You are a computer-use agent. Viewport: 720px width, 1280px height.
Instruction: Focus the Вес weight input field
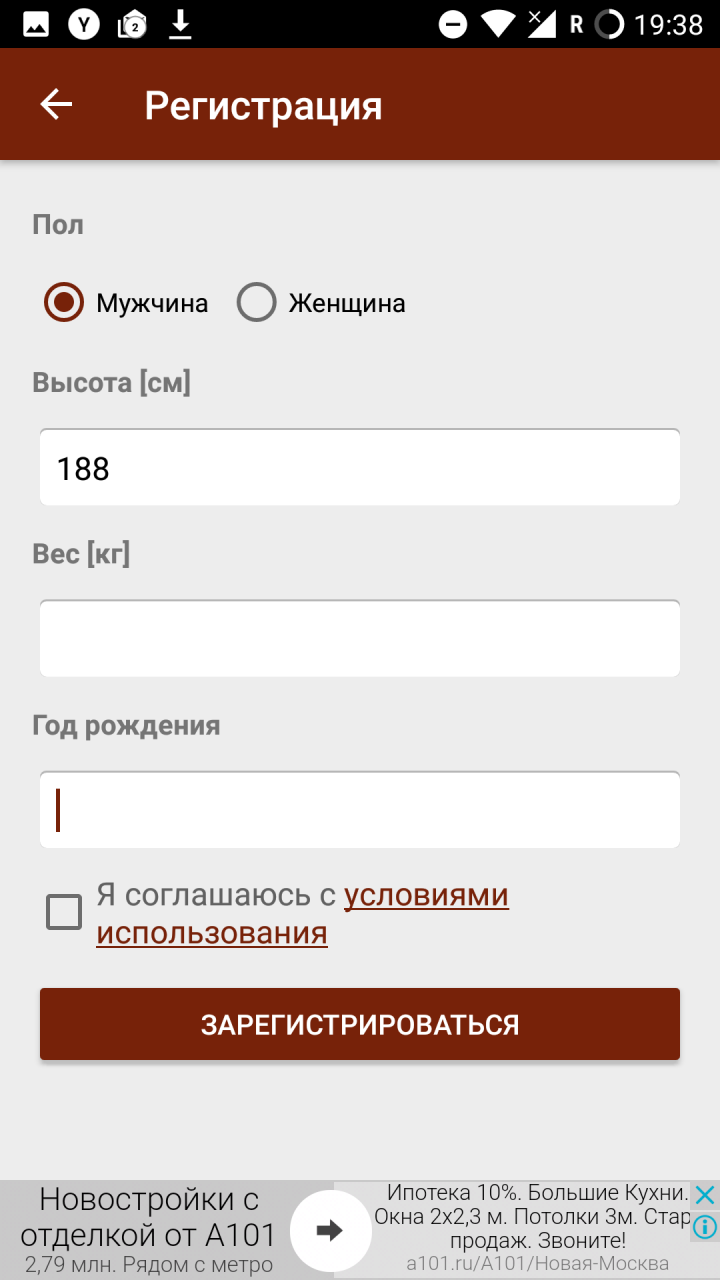[360, 639]
